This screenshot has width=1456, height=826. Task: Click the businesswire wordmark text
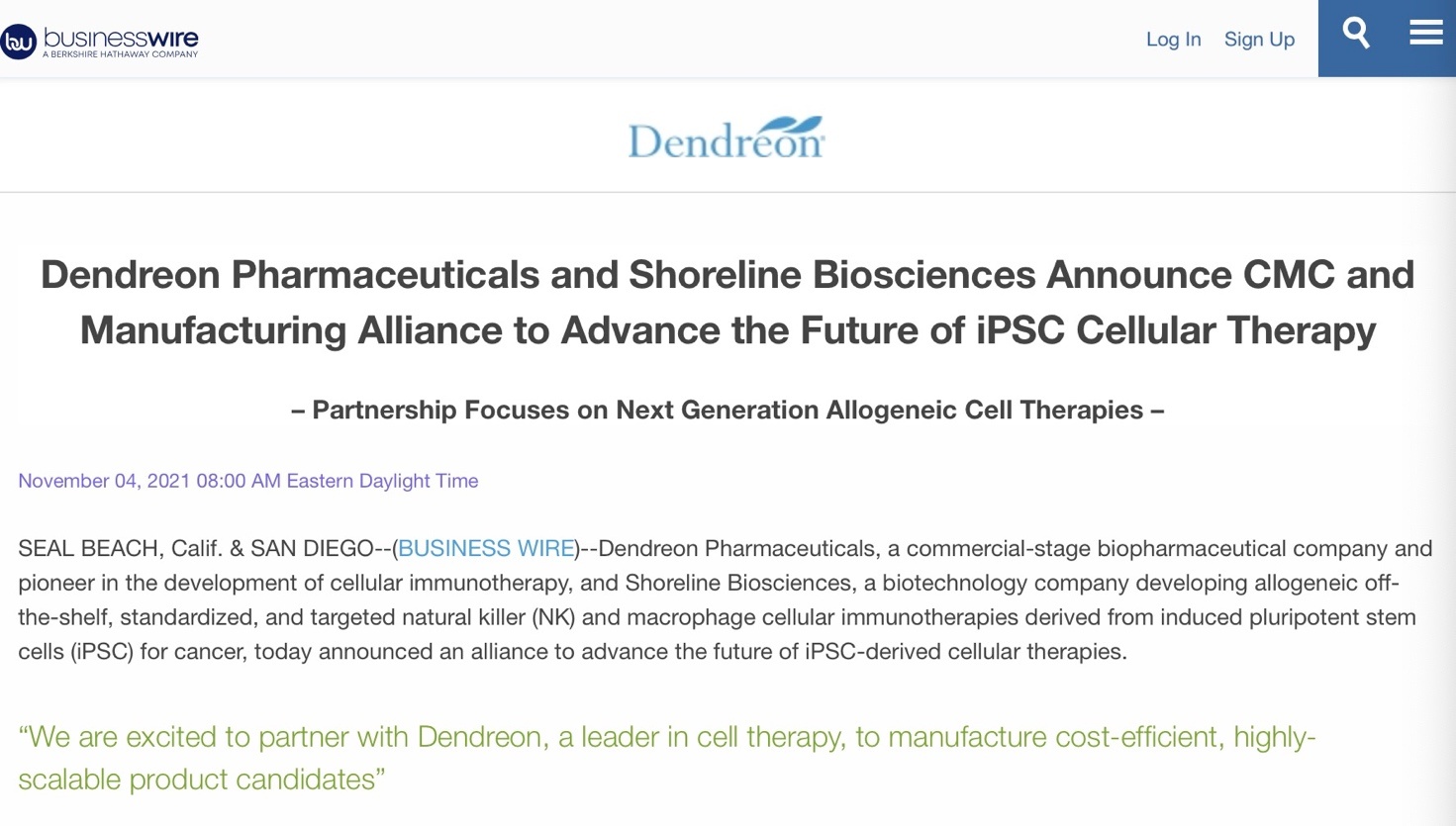[x=121, y=38]
